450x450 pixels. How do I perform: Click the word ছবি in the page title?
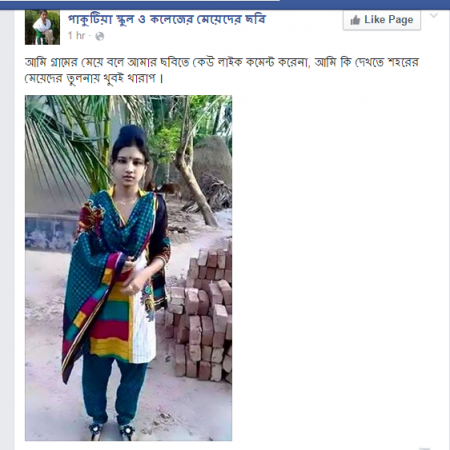pyautogui.click(x=255, y=19)
